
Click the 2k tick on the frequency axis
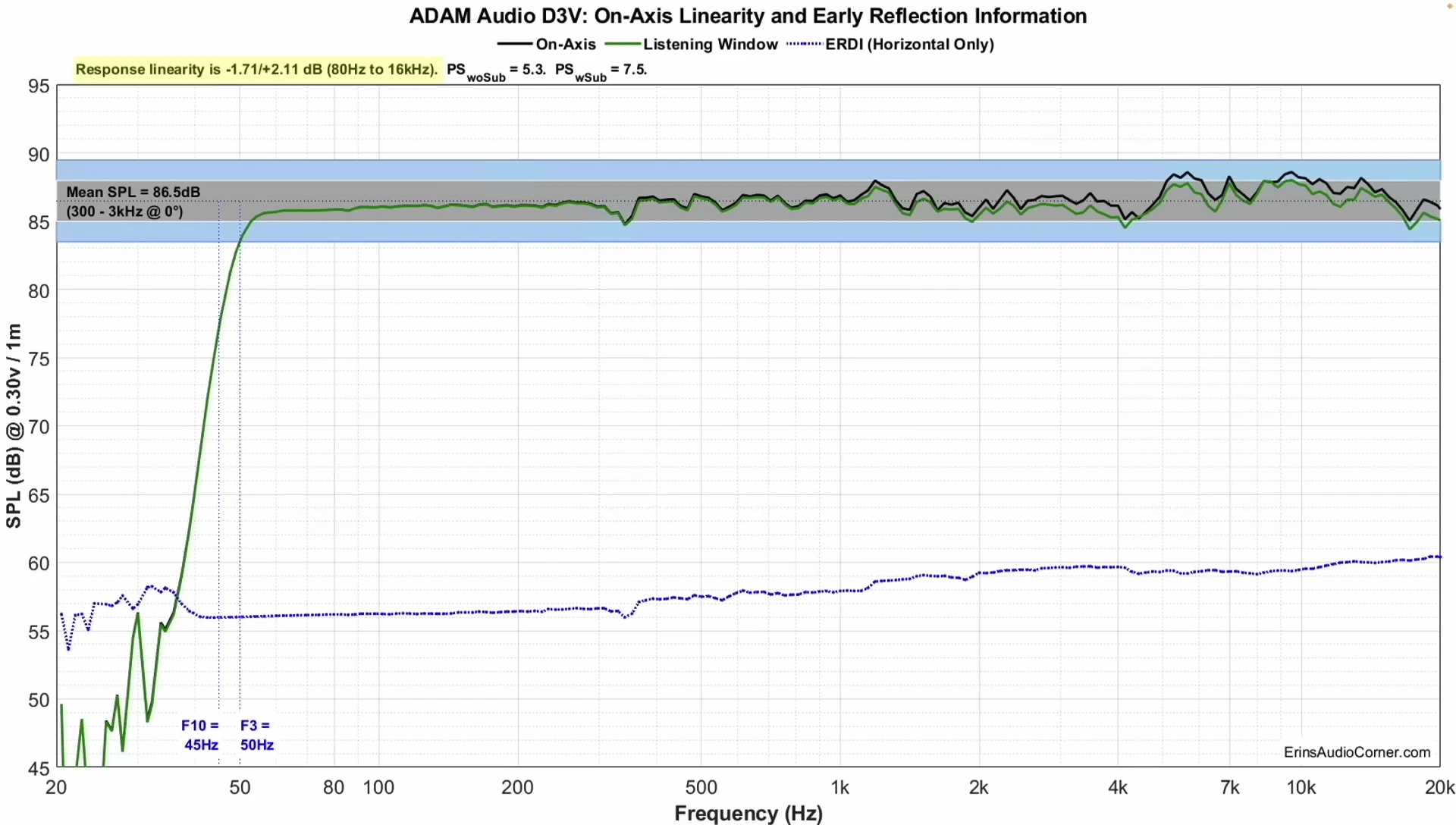[978, 787]
